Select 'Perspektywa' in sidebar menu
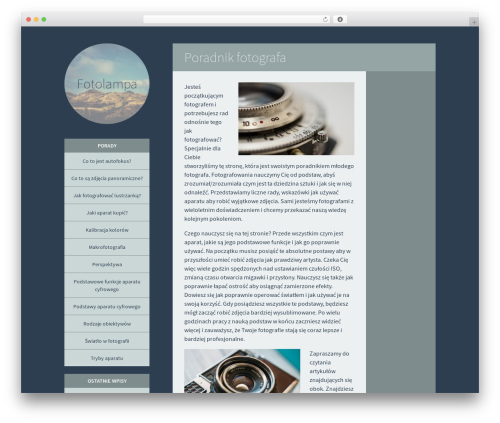Viewport: 500px width, 423px height. [107, 264]
